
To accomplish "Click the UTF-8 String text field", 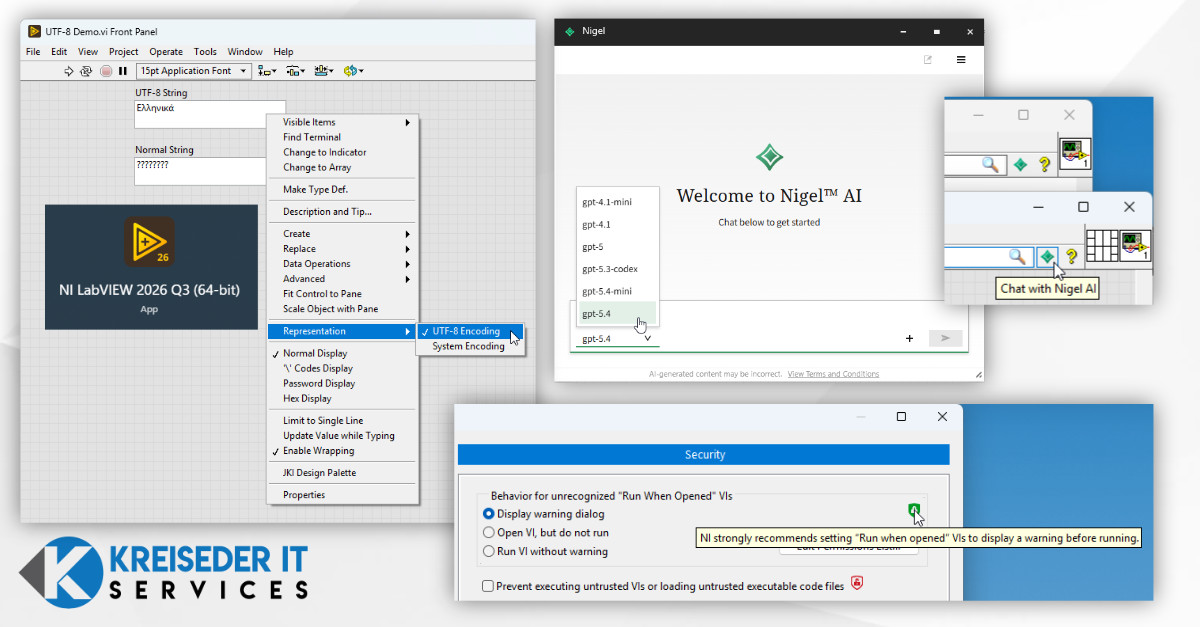I will (210, 114).
